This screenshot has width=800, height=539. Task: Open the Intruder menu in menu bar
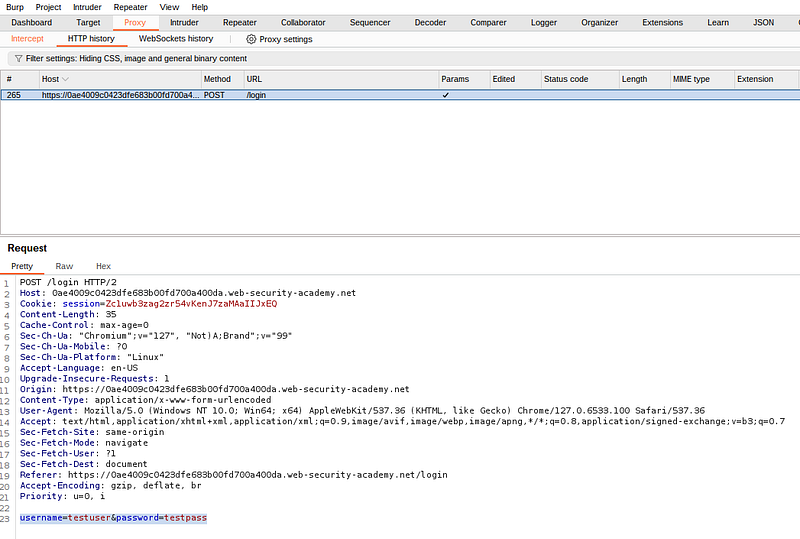tap(87, 7)
